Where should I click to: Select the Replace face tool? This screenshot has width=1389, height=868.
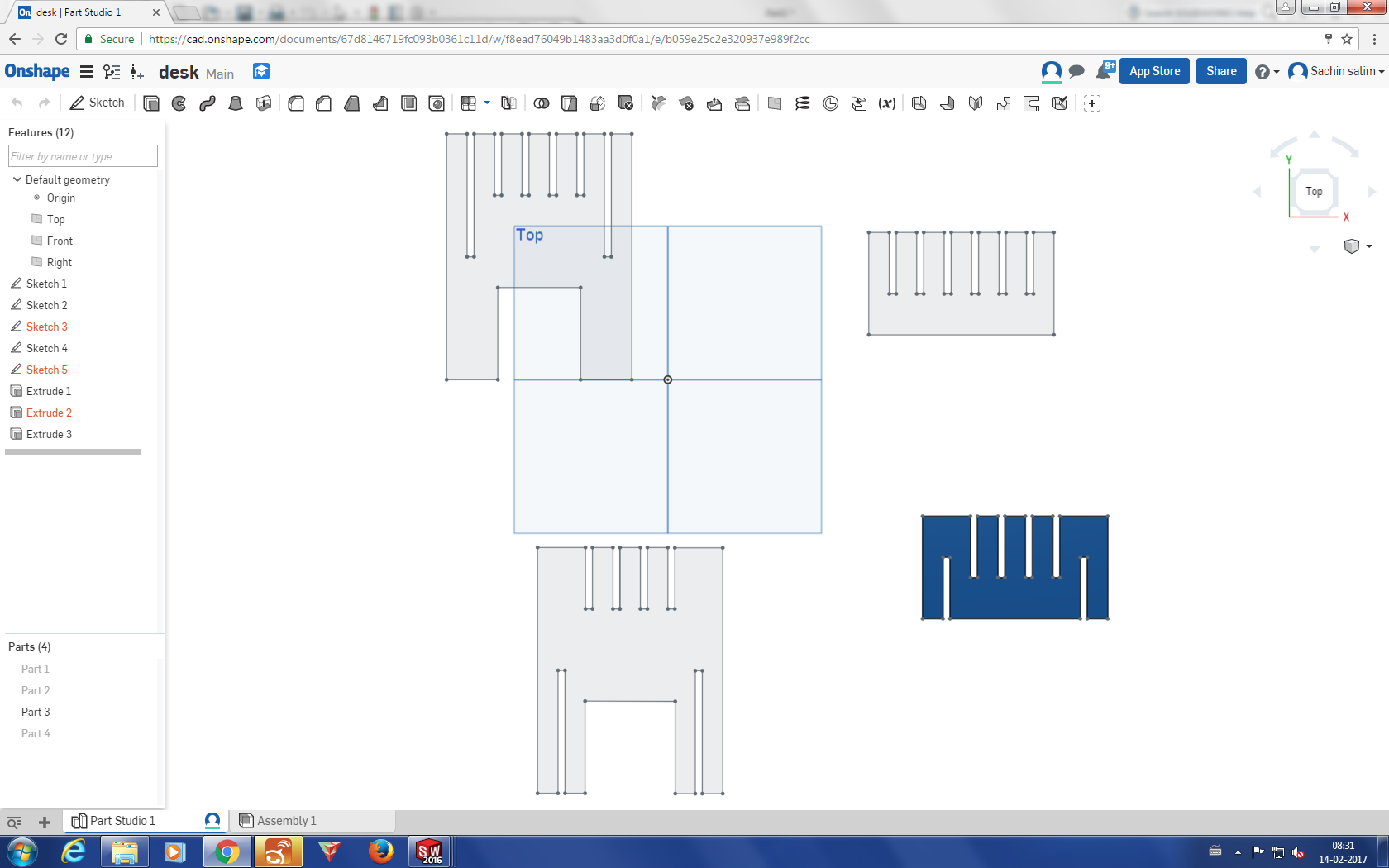(742, 103)
